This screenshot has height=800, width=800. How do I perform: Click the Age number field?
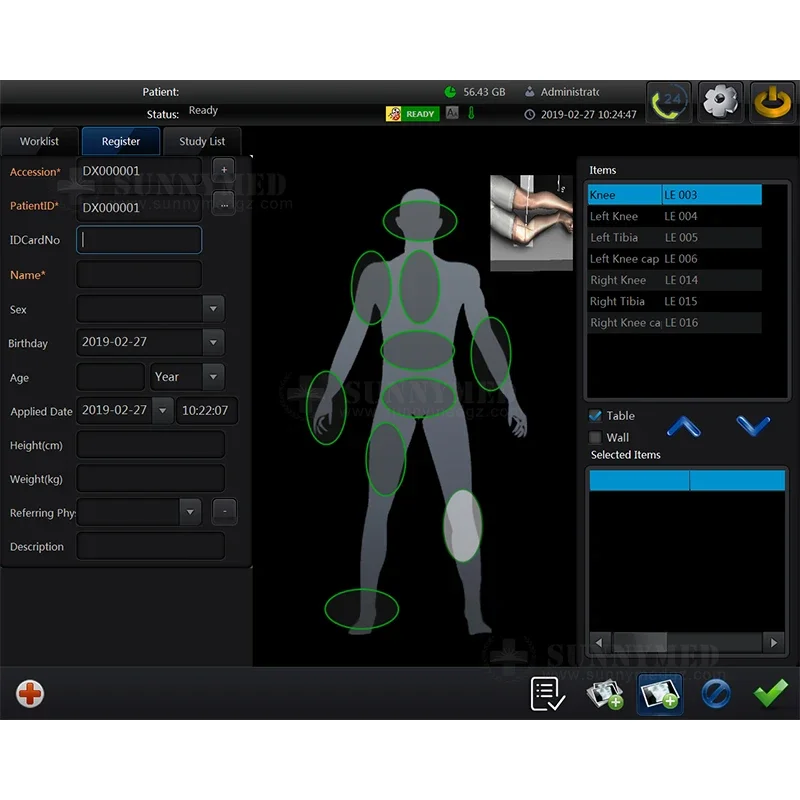(x=111, y=377)
